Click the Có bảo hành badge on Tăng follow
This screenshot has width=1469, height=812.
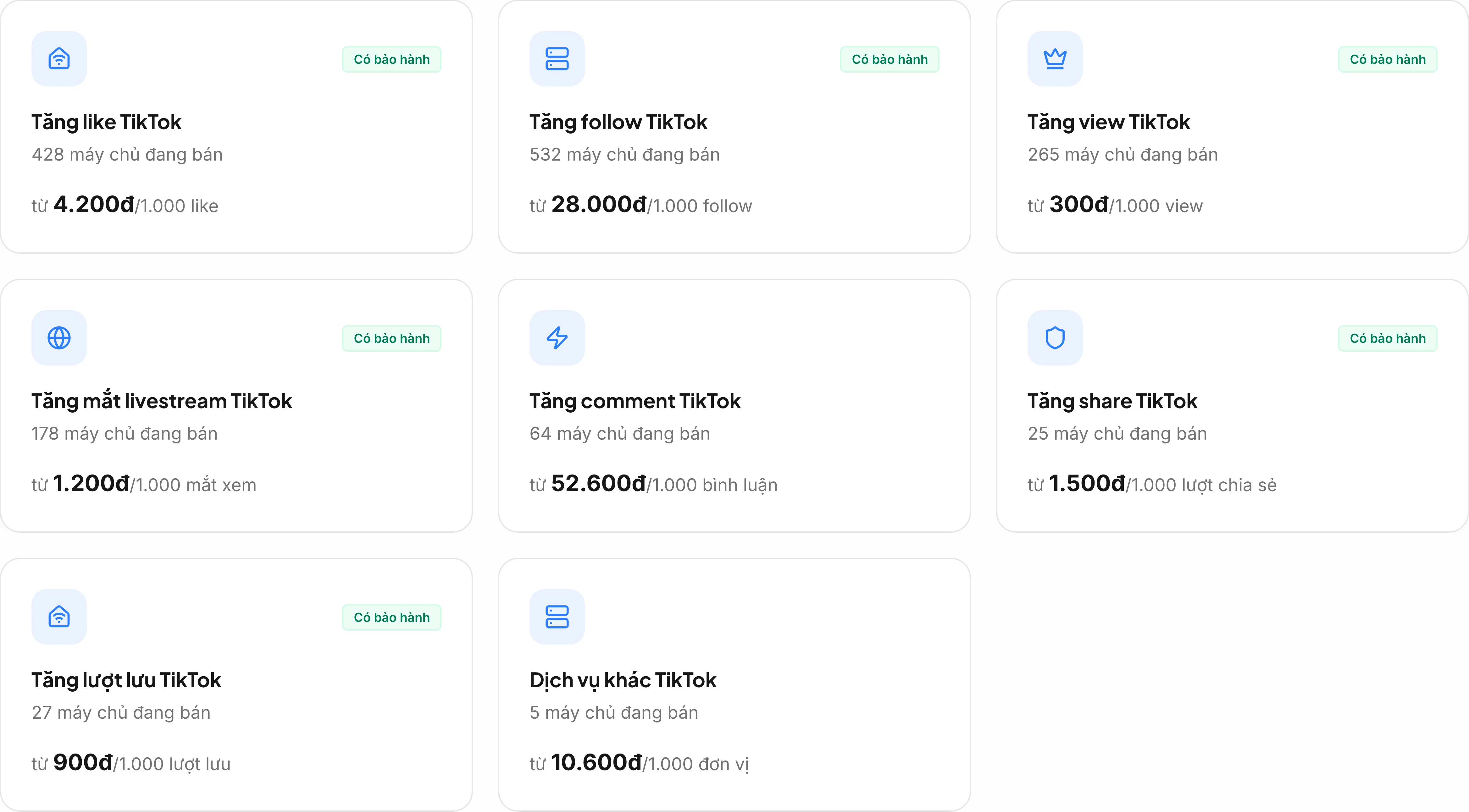pyautogui.click(x=890, y=59)
